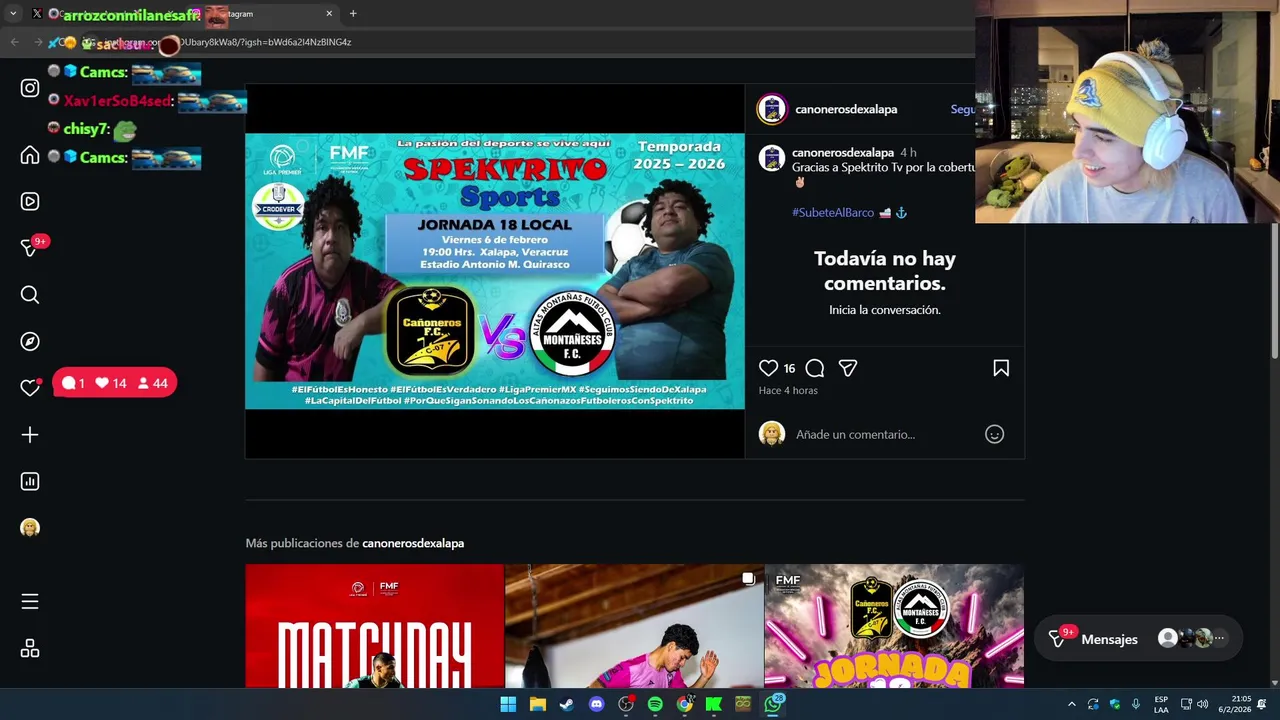Create a new post with plus icon
Viewport: 1280px width, 720px height.
coord(30,435)
